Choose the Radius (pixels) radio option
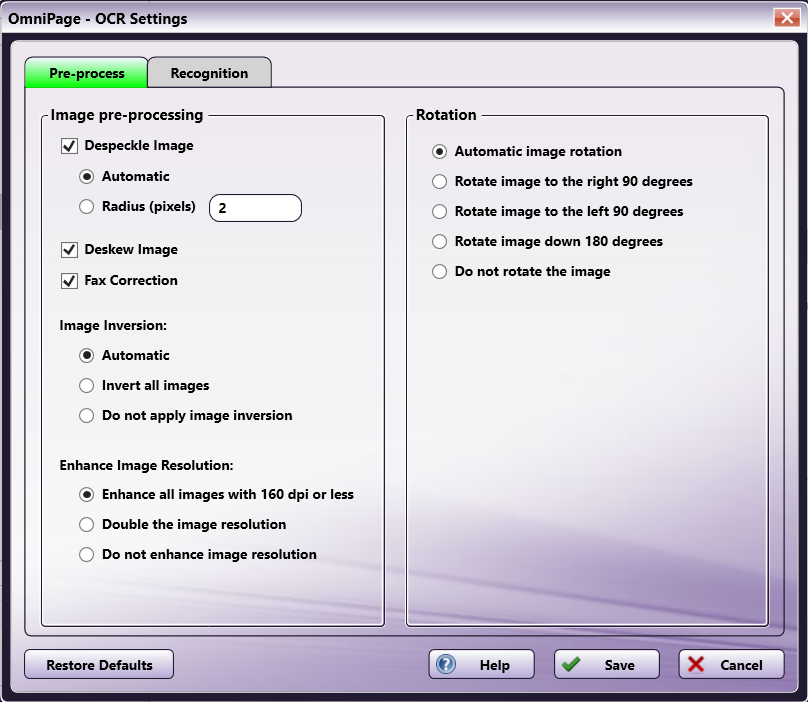Viewport: 808px width, 702px height. pyautogui.click(x=87, y=207)
